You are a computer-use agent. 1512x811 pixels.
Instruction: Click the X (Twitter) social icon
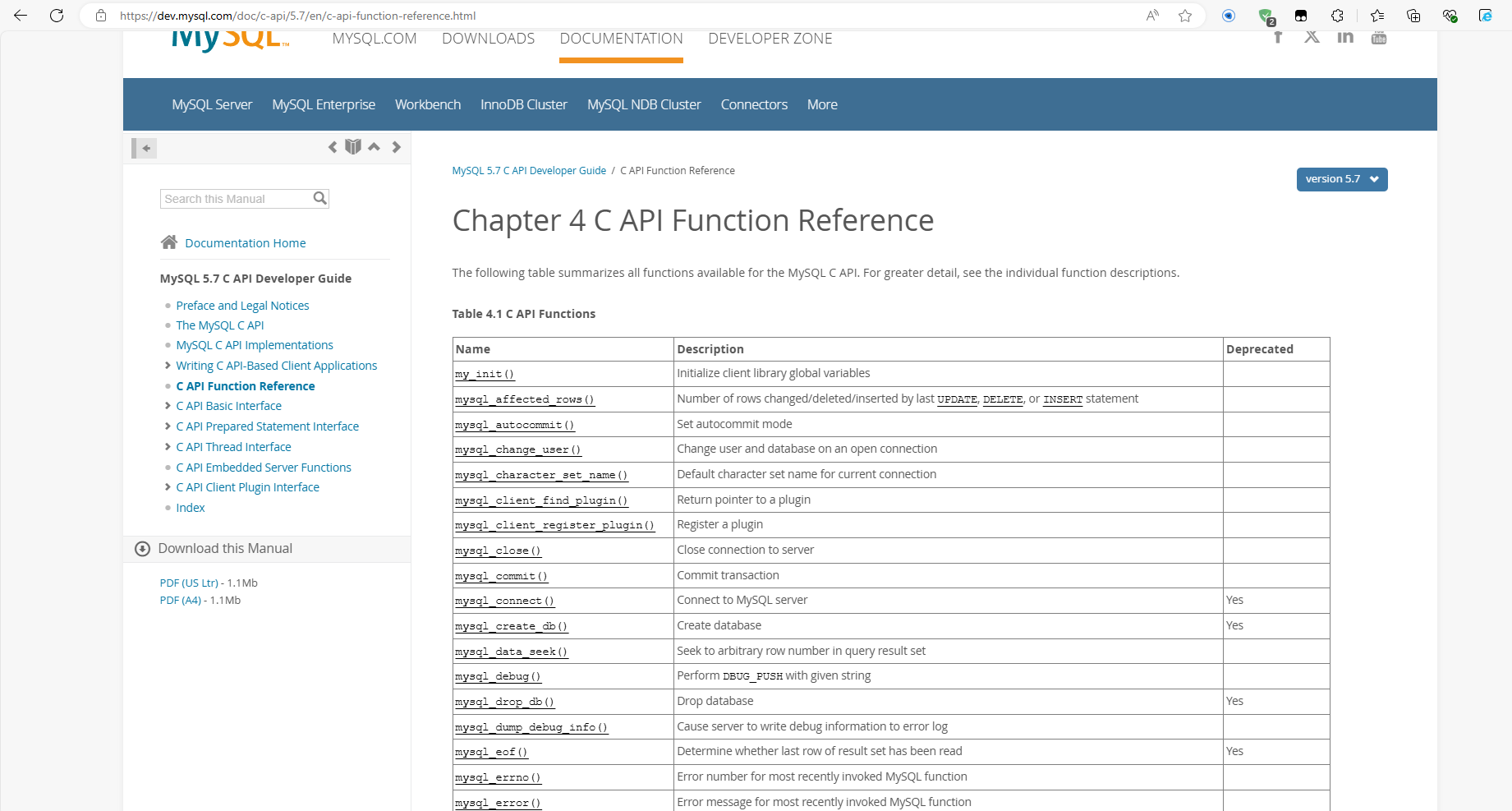click(1312, 37)
